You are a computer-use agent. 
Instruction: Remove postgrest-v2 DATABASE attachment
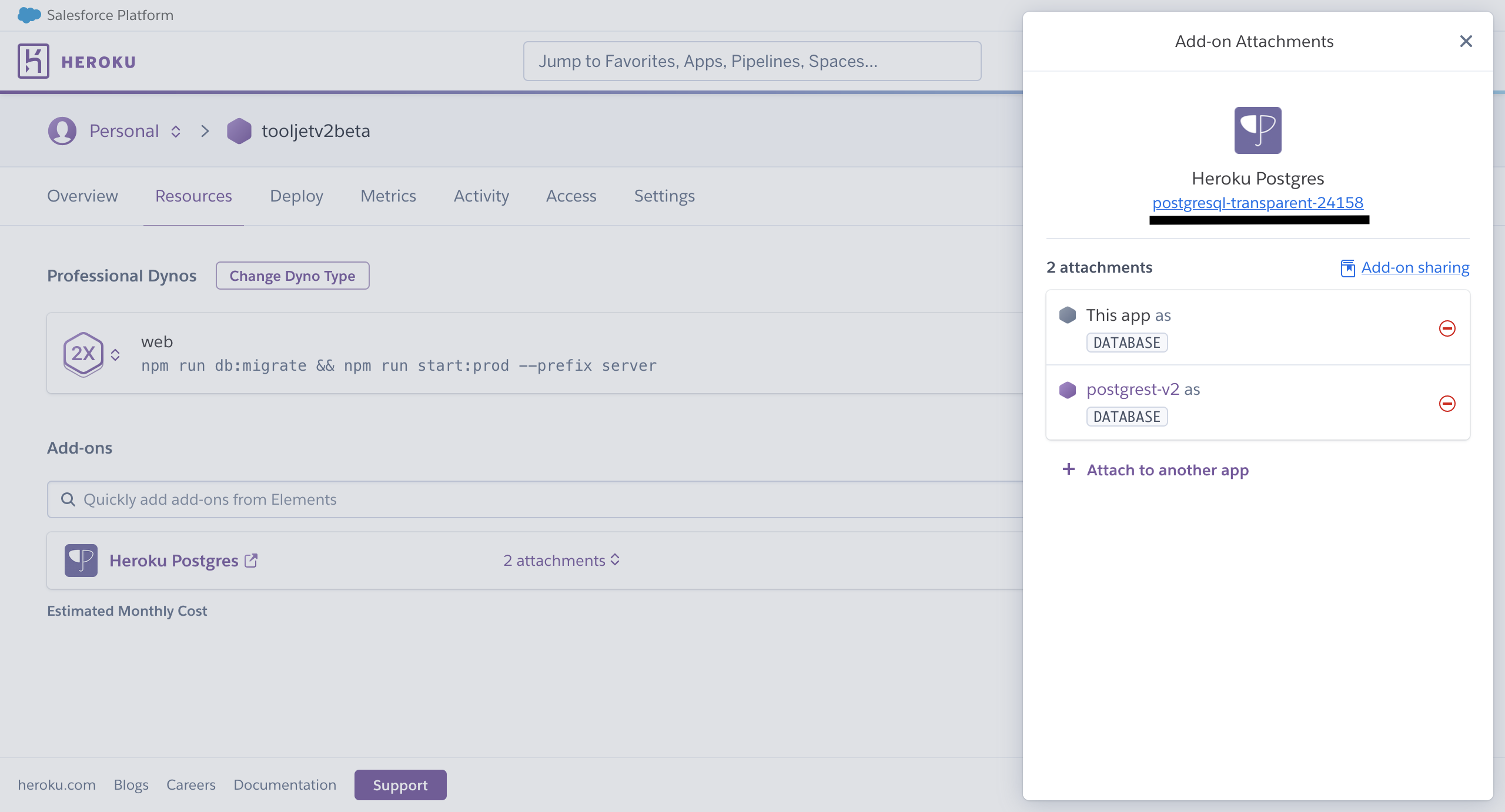tap(1447, 404)
